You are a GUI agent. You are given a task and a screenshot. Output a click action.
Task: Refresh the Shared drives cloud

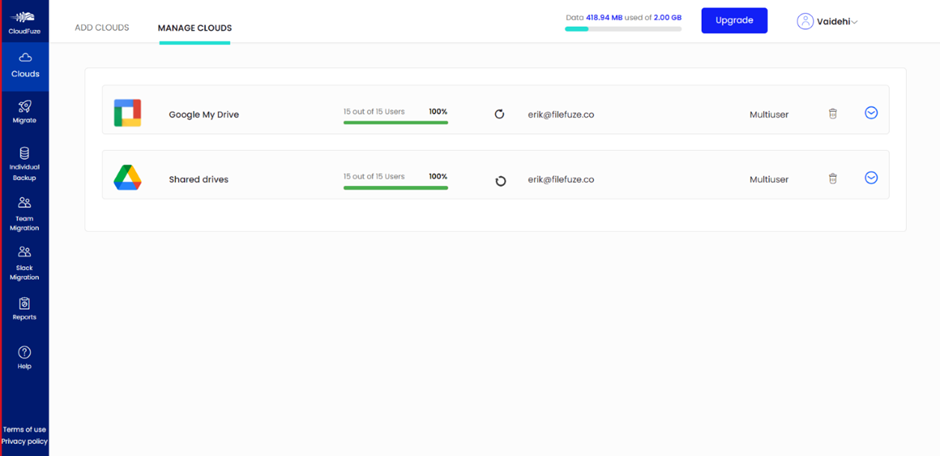(501, 181)
